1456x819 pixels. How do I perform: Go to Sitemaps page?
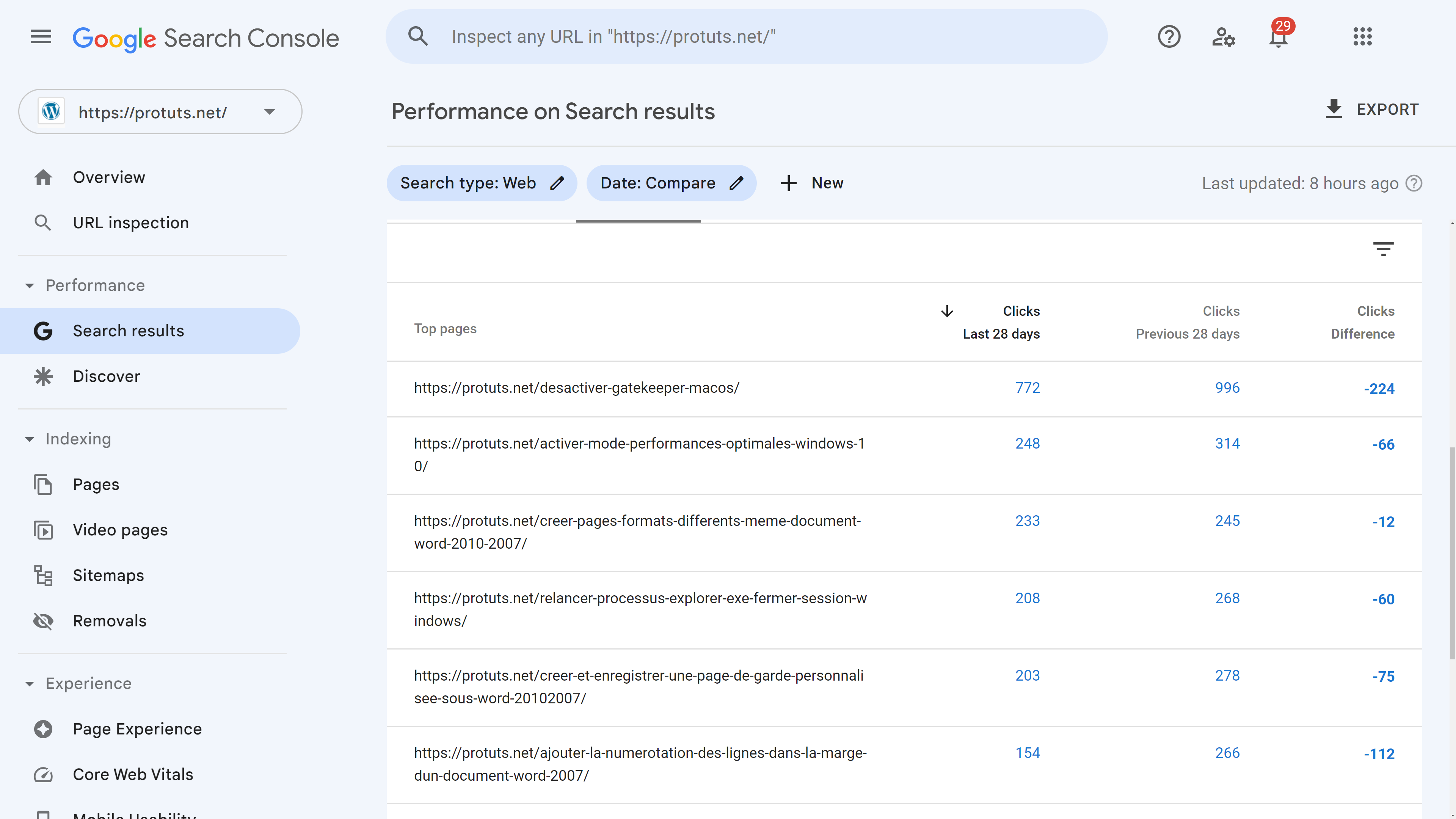coord(108,576)
